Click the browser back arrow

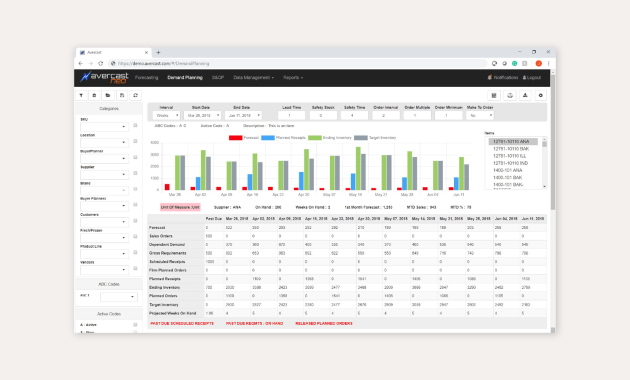click(81, 63)
